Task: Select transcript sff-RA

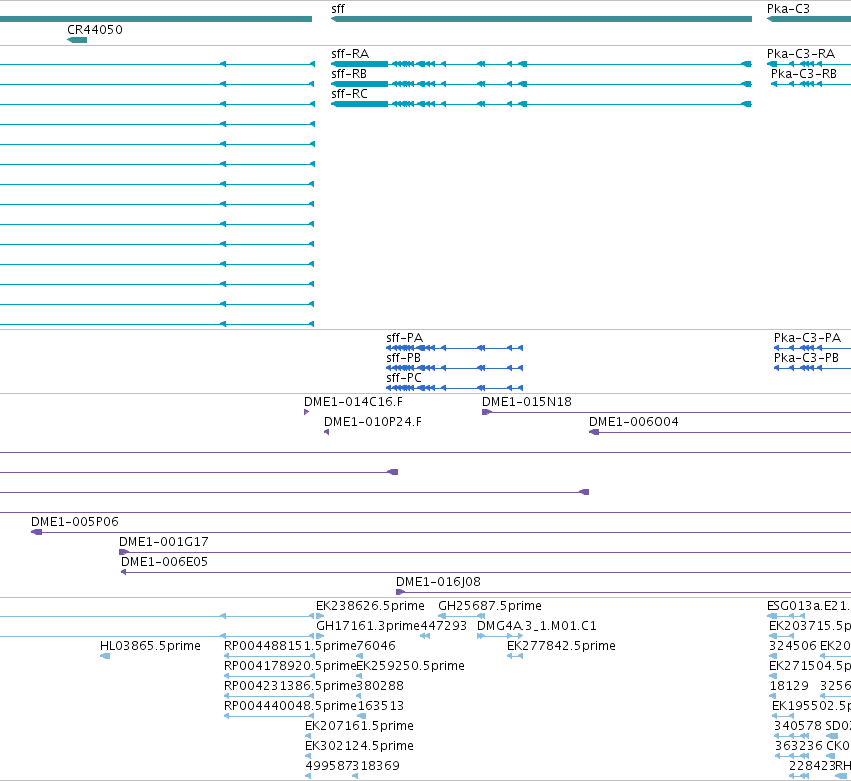Action: [x=541, y=64]
